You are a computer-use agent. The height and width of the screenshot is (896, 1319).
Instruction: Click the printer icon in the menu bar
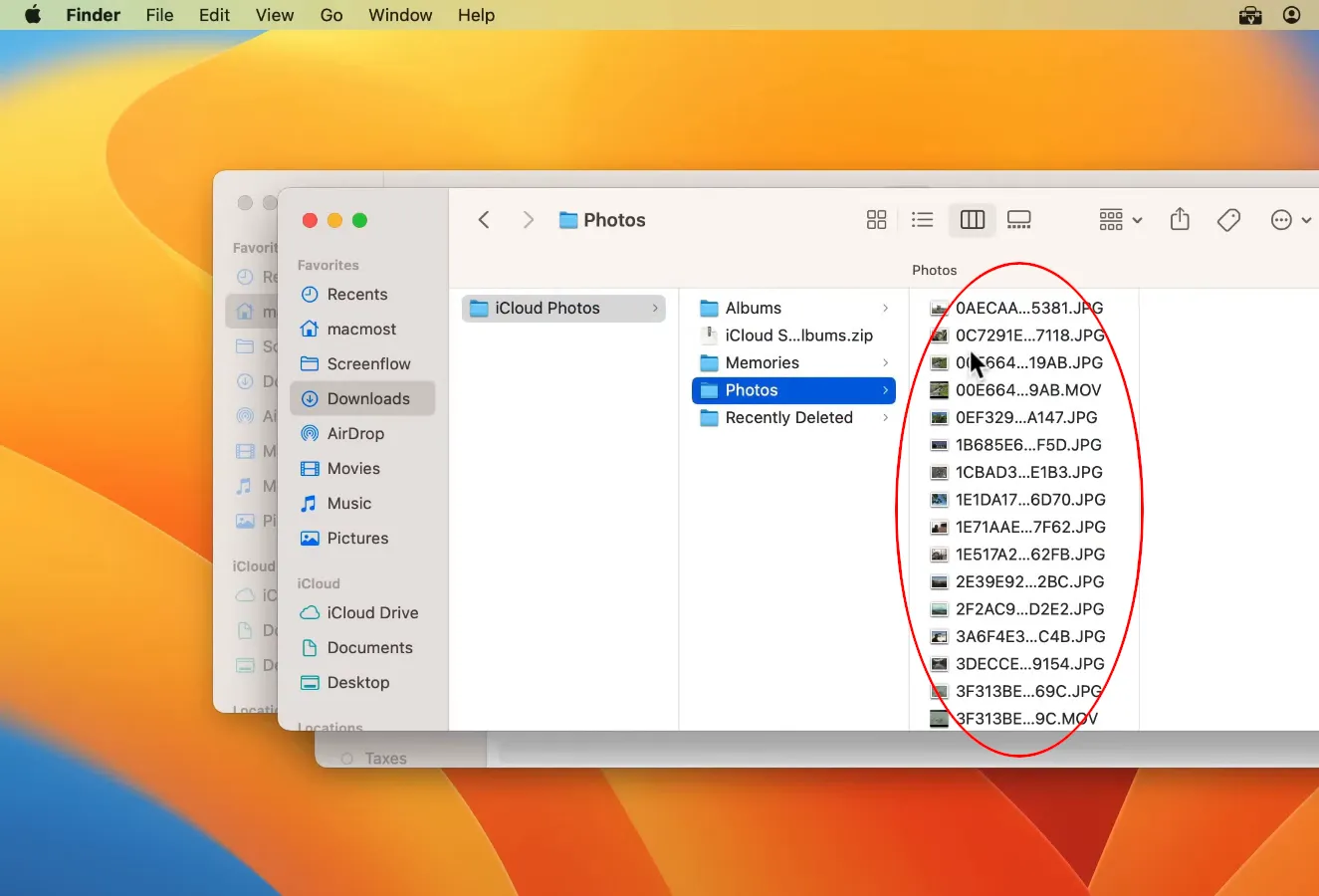(1249, 15)
